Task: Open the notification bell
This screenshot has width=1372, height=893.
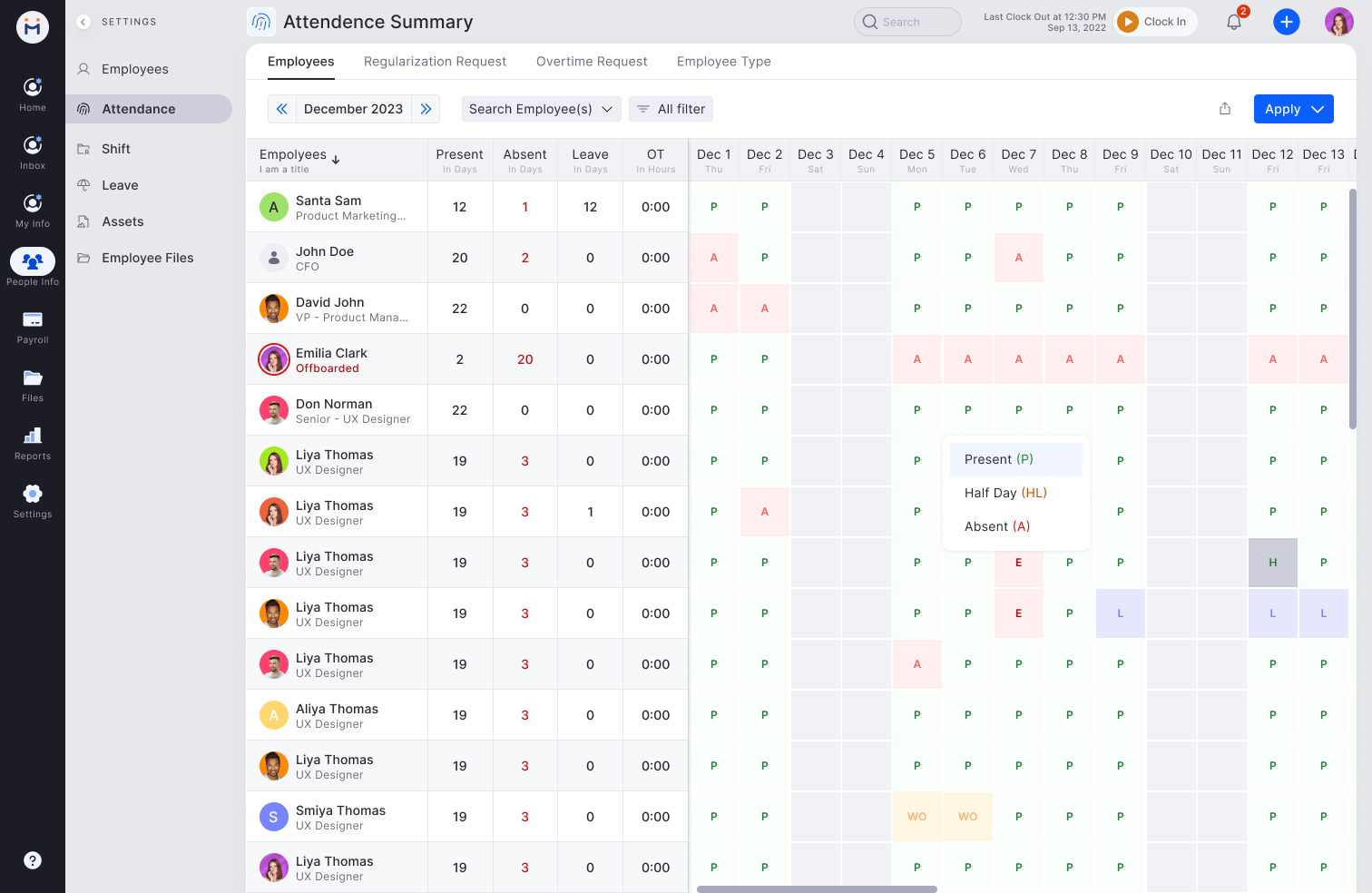Action: [x=1233, y=21]
